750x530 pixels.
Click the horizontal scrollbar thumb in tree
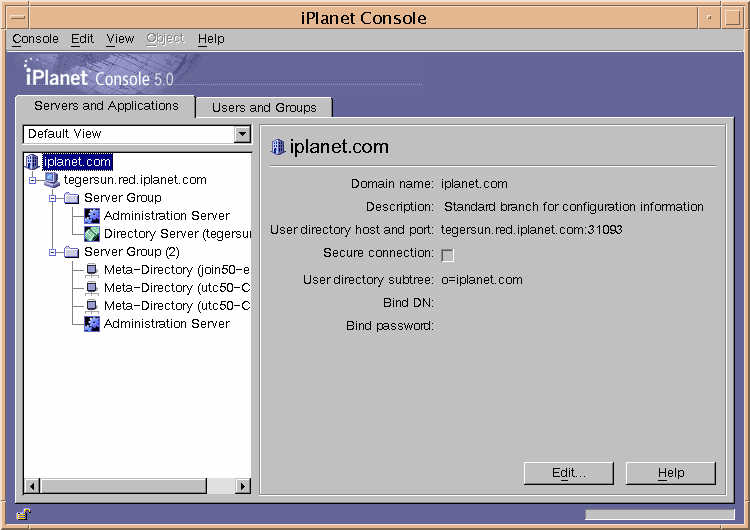[124, 486]
